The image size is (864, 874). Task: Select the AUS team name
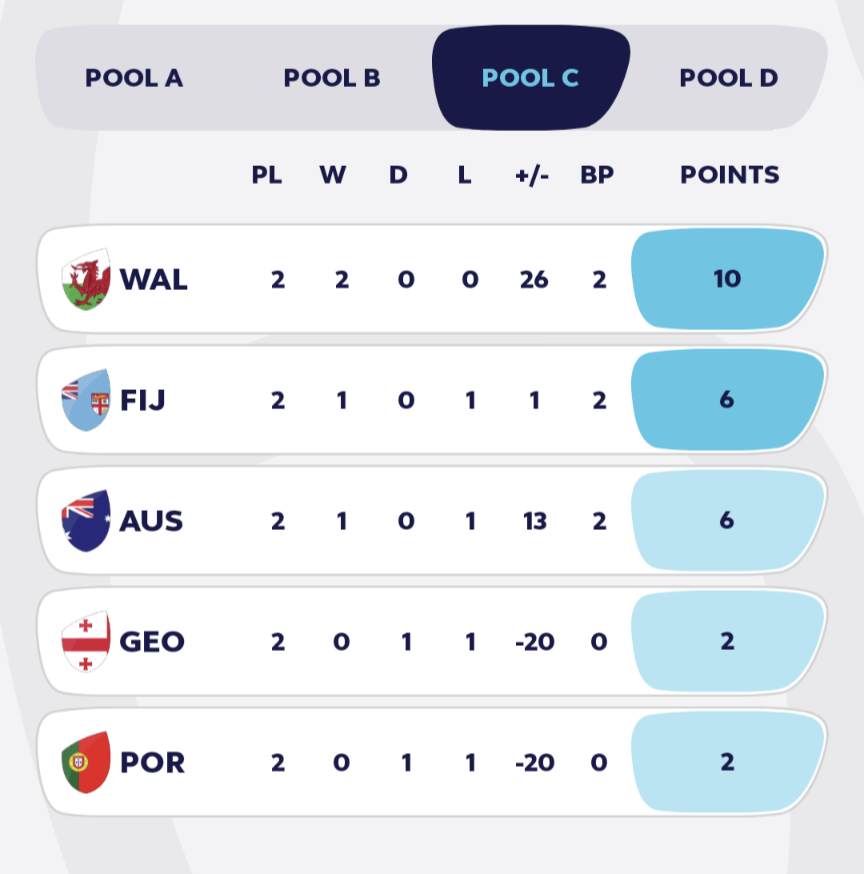pyautogui.click(x=151, y=521)
